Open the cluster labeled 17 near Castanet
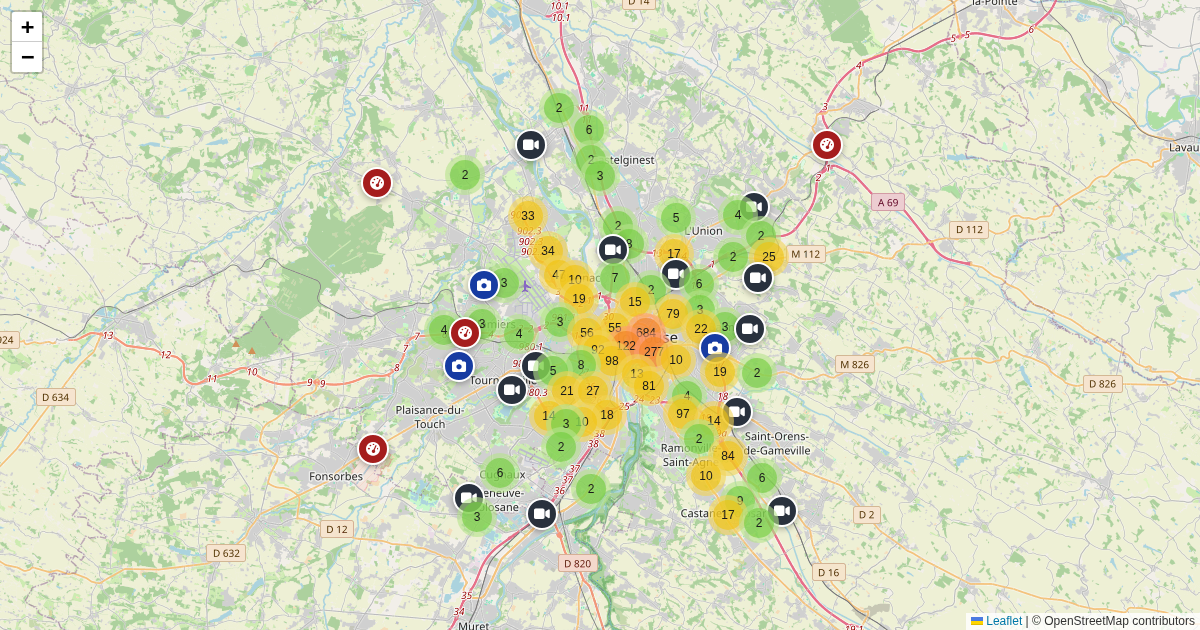The height and width of the screenshot is (630, 1200). pyautogui.click(x=728, y=515)
